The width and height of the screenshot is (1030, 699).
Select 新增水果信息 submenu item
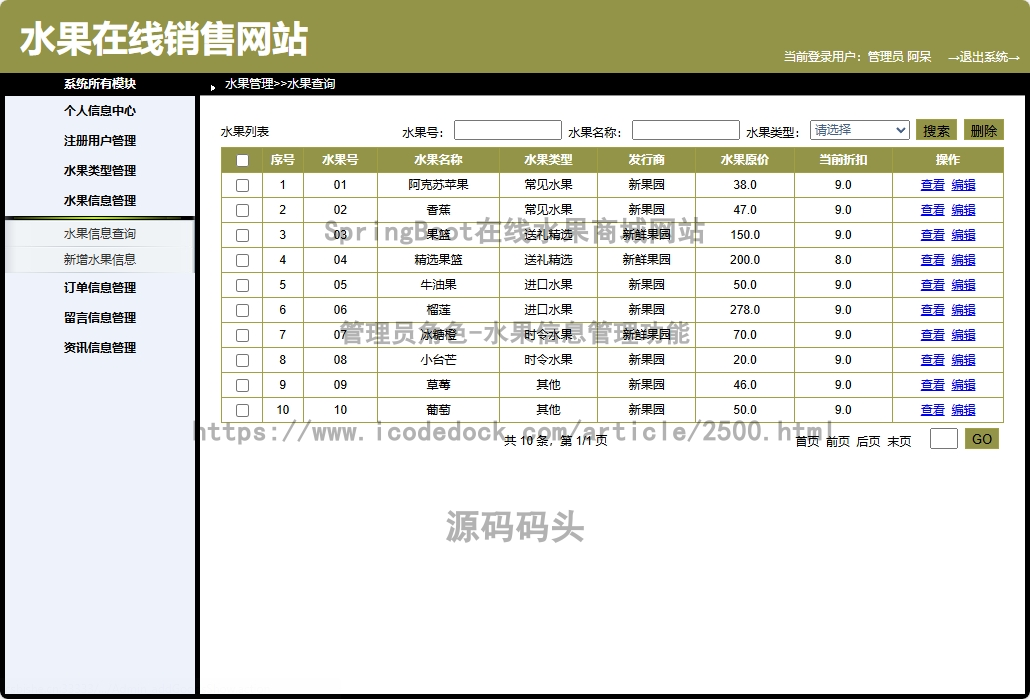(100, 259)
